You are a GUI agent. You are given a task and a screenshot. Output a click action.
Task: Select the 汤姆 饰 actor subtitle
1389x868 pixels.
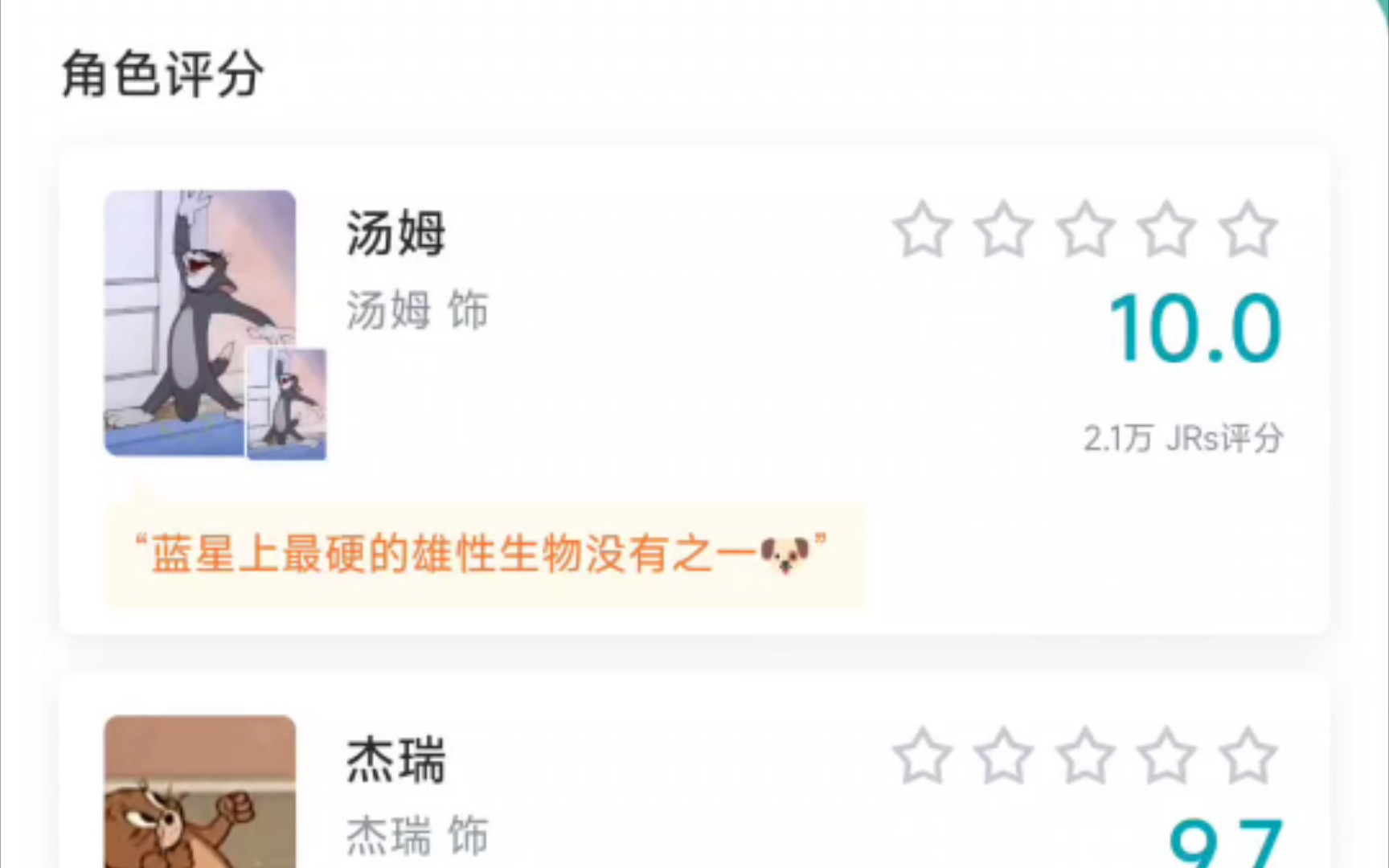[417, 310]
